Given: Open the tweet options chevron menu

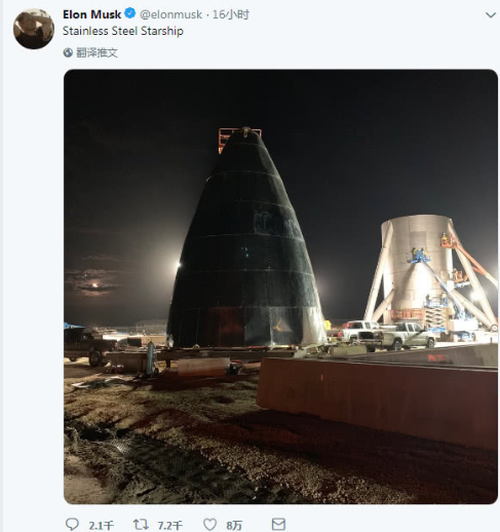Looking at the screenshot, I should click(x=491, y=15).
